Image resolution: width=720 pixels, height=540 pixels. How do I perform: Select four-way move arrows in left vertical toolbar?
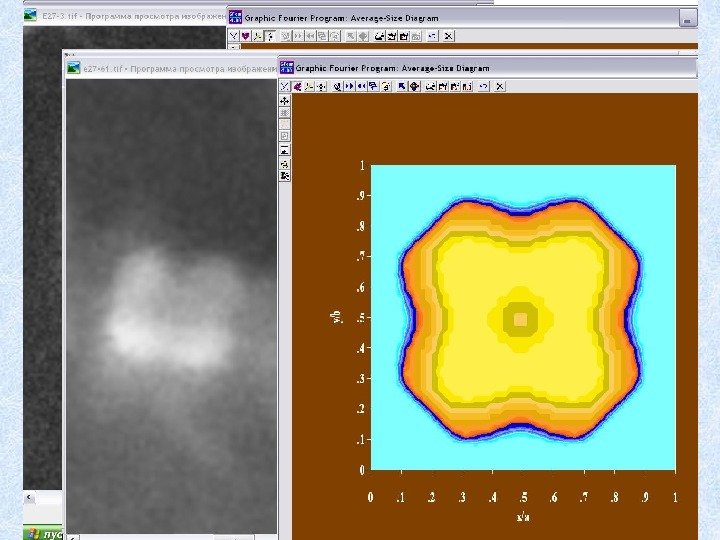285,101
